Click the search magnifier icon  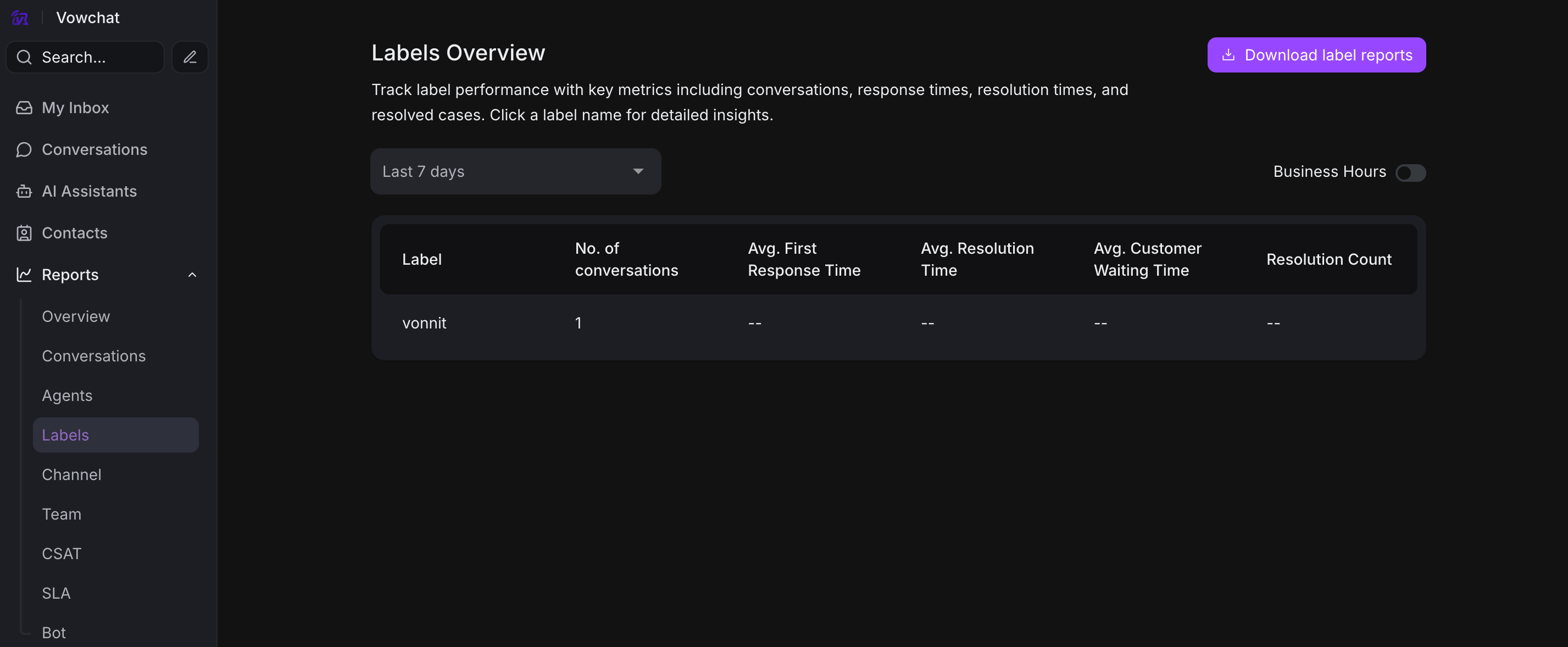coord(24,57)
